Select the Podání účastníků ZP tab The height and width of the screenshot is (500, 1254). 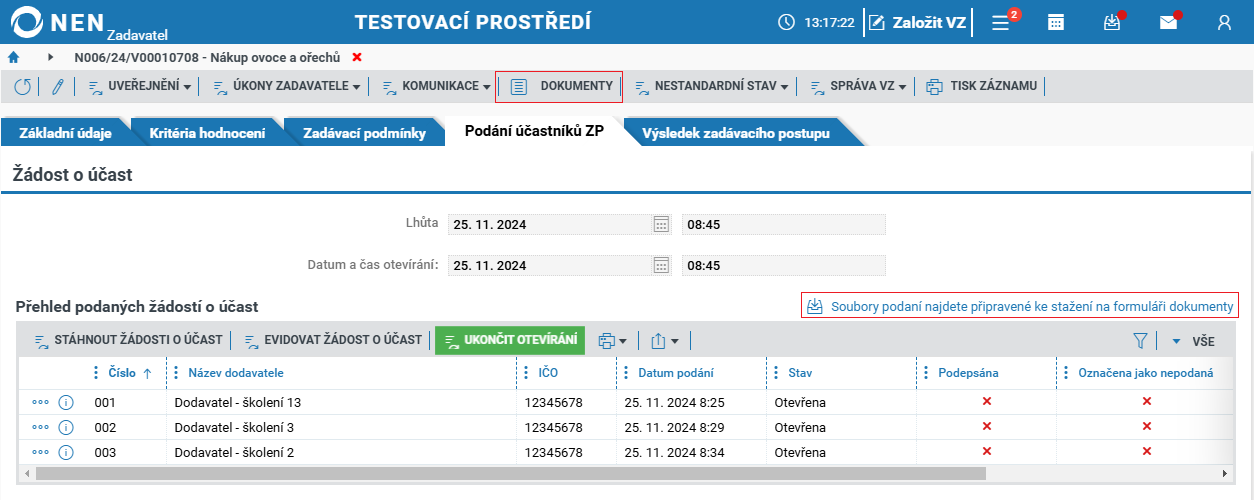pos(534,132)
